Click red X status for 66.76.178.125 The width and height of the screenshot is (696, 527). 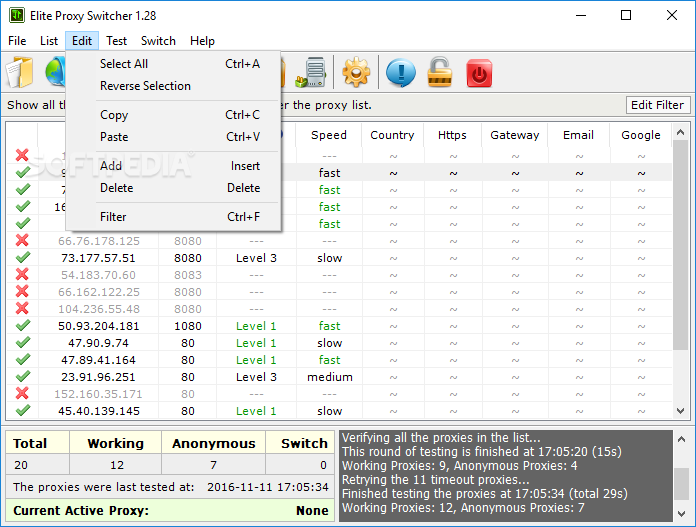(22, 241)
